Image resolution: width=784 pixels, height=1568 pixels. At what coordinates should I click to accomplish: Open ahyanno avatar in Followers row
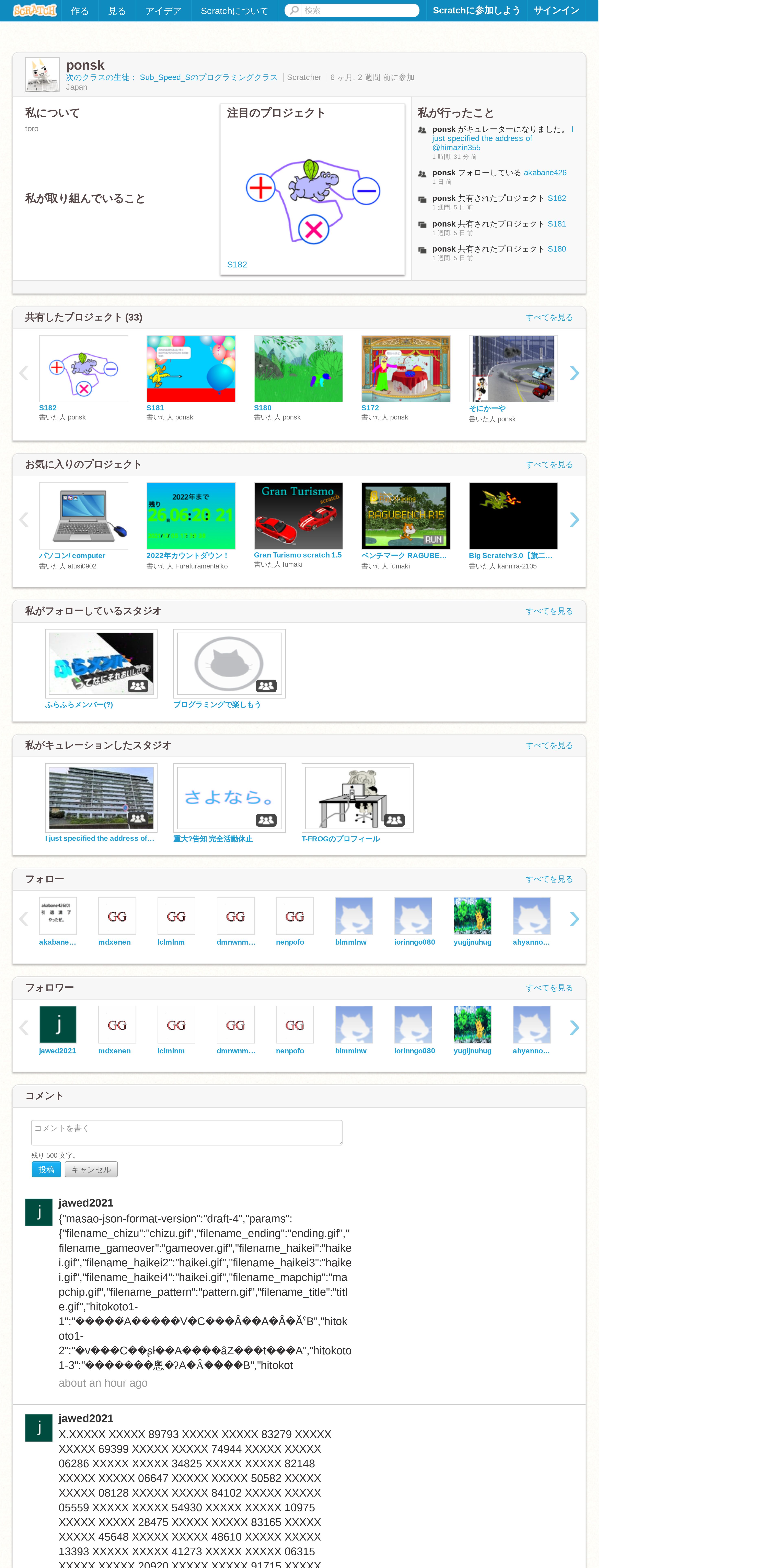(531, 1024)
